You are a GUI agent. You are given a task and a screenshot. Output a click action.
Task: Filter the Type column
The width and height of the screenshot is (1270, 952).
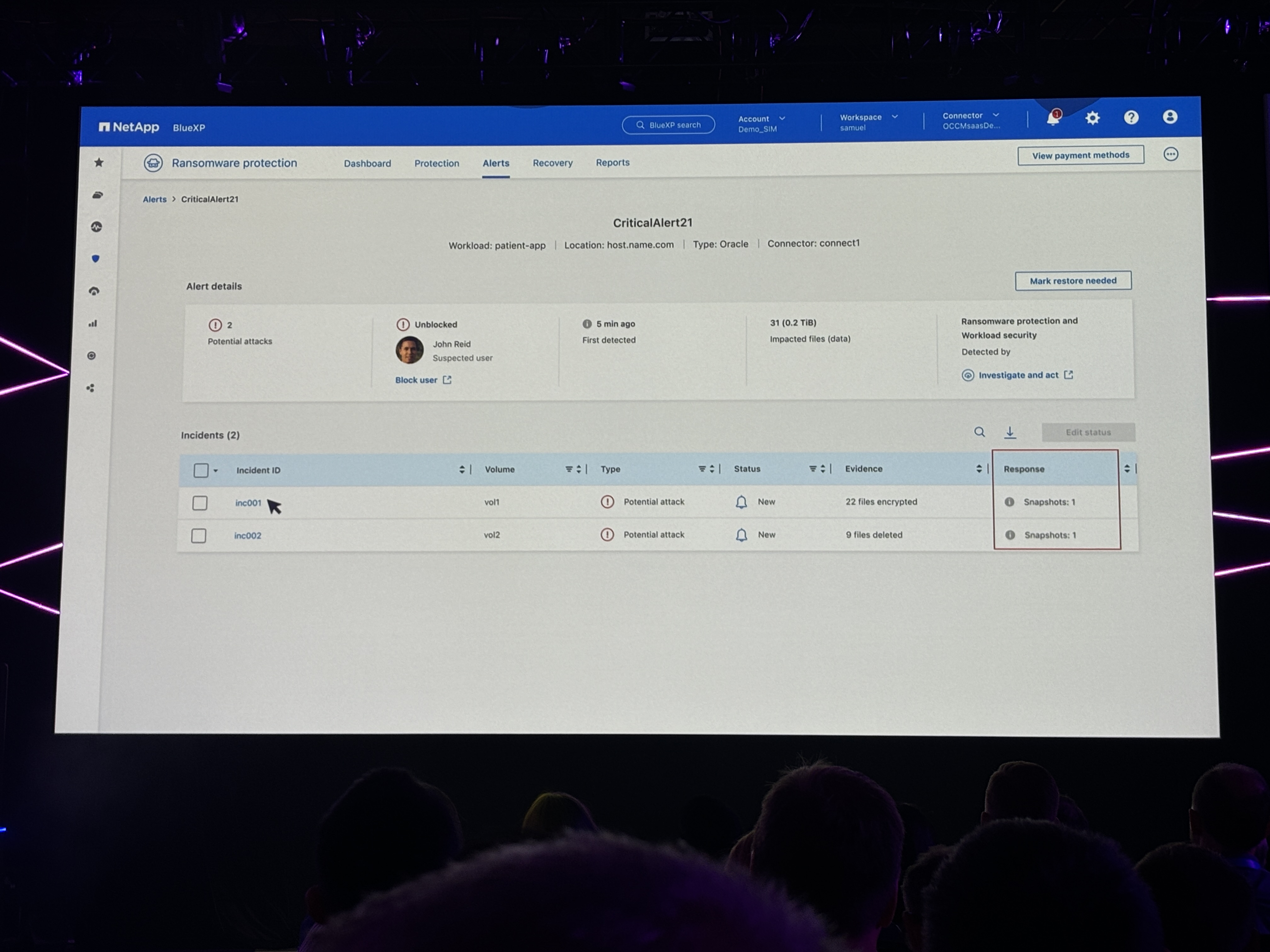[x=701, y=469]
